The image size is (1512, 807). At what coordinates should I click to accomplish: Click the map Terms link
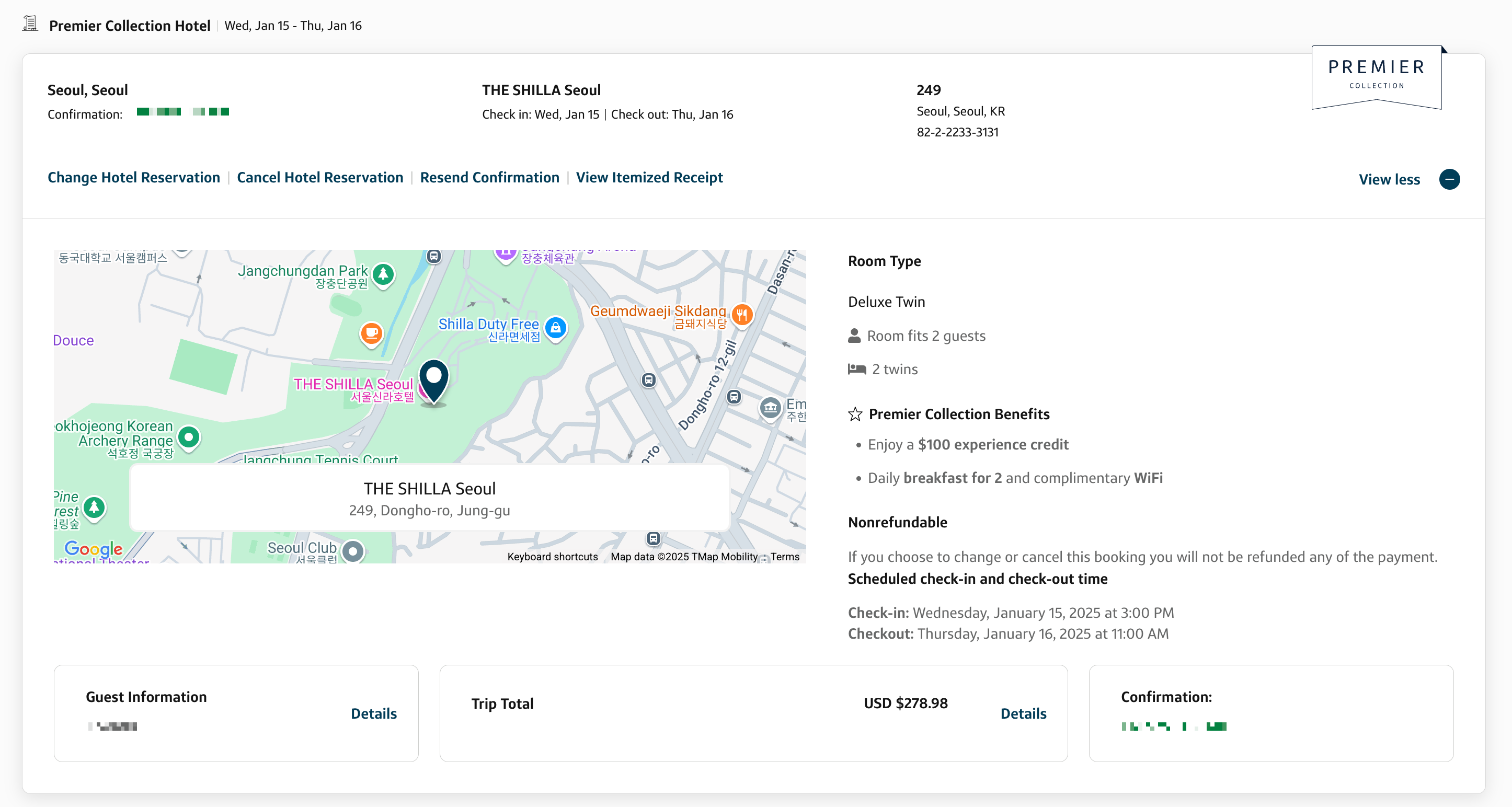coord(784,557)
